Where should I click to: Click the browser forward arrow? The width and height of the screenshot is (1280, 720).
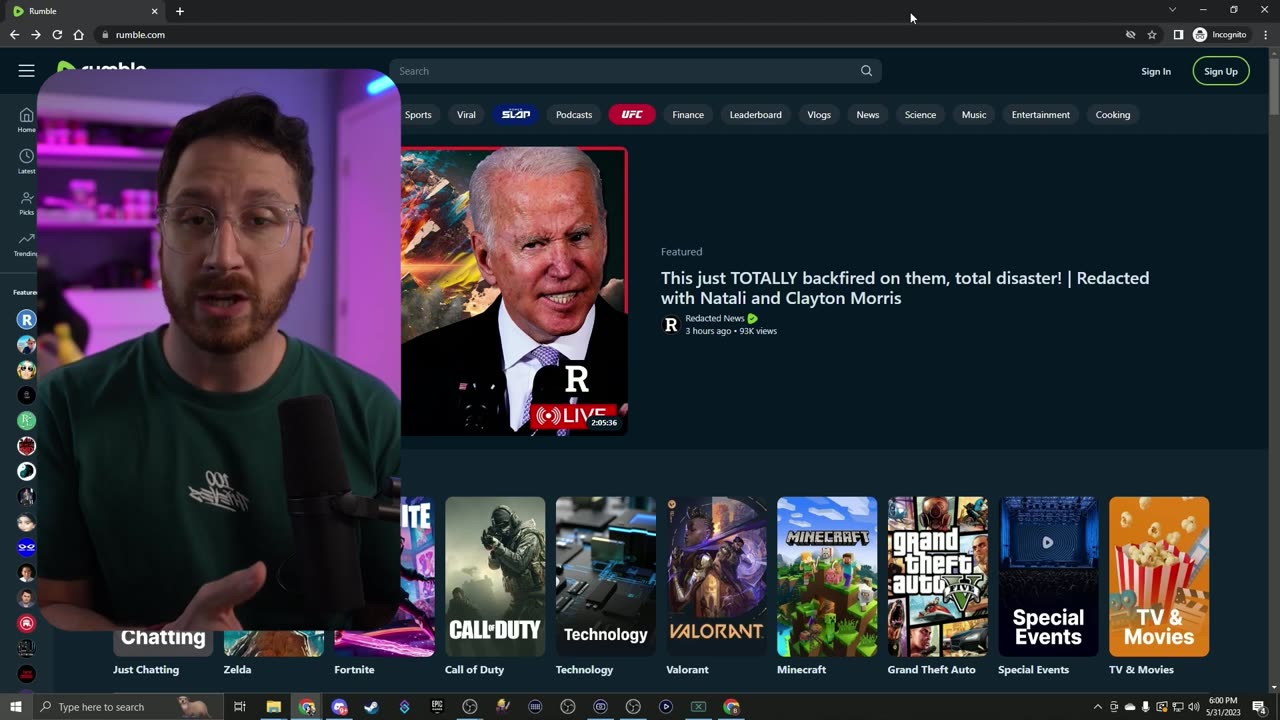[x=36, y=35]
